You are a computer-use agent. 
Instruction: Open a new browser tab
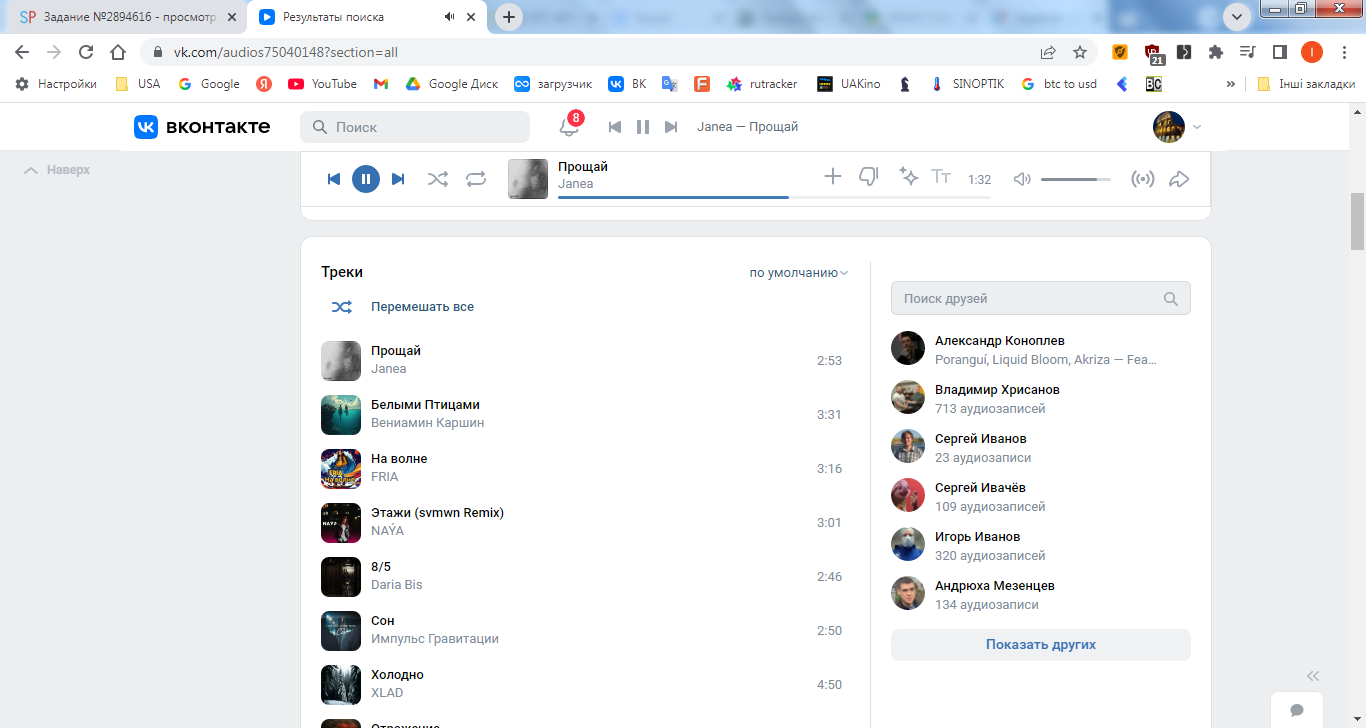509,17
